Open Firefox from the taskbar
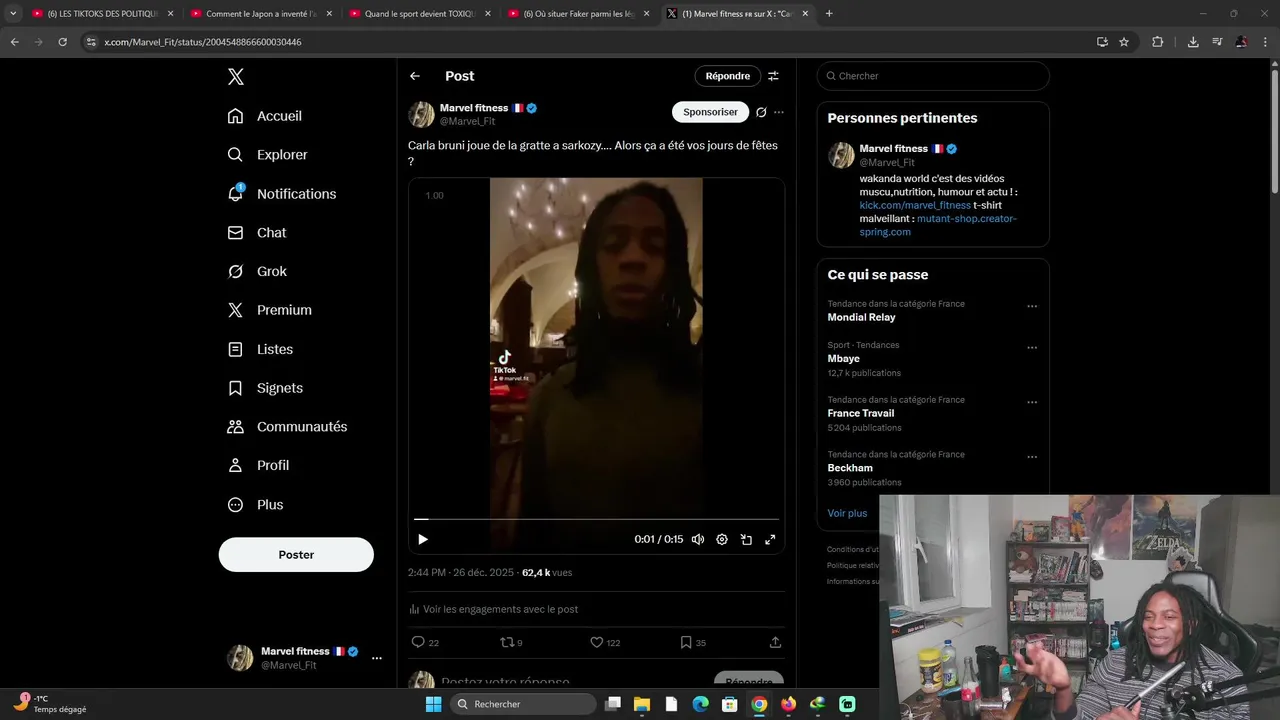 [x=788, y=704]
